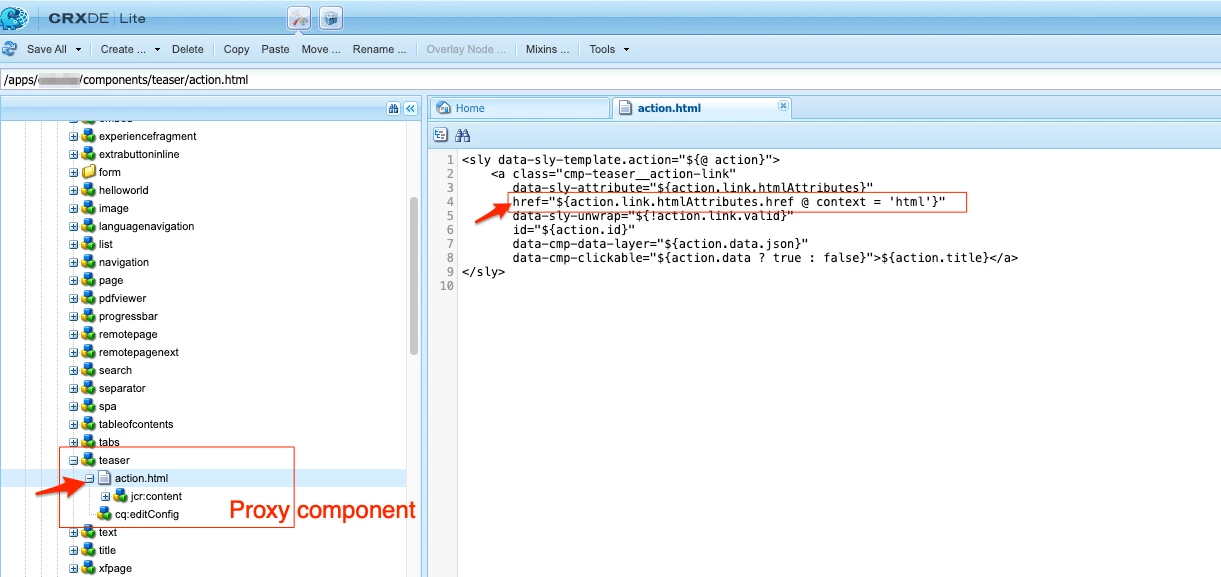Click the Home tab house icon
Image resolution: width=1221 pixels, height=577 pixels.
(444, 108)
